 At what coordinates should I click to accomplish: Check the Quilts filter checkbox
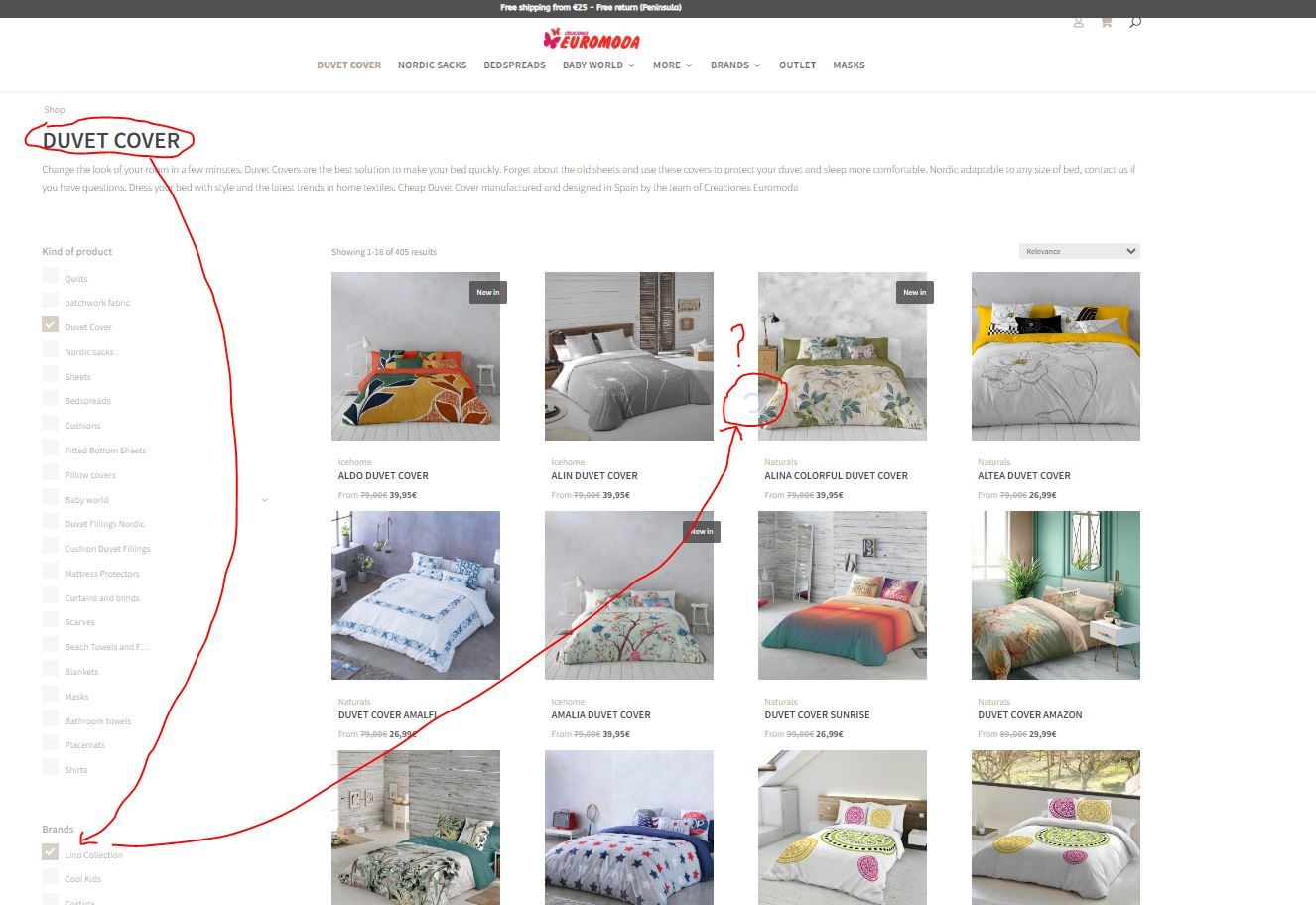coord(50,277)
